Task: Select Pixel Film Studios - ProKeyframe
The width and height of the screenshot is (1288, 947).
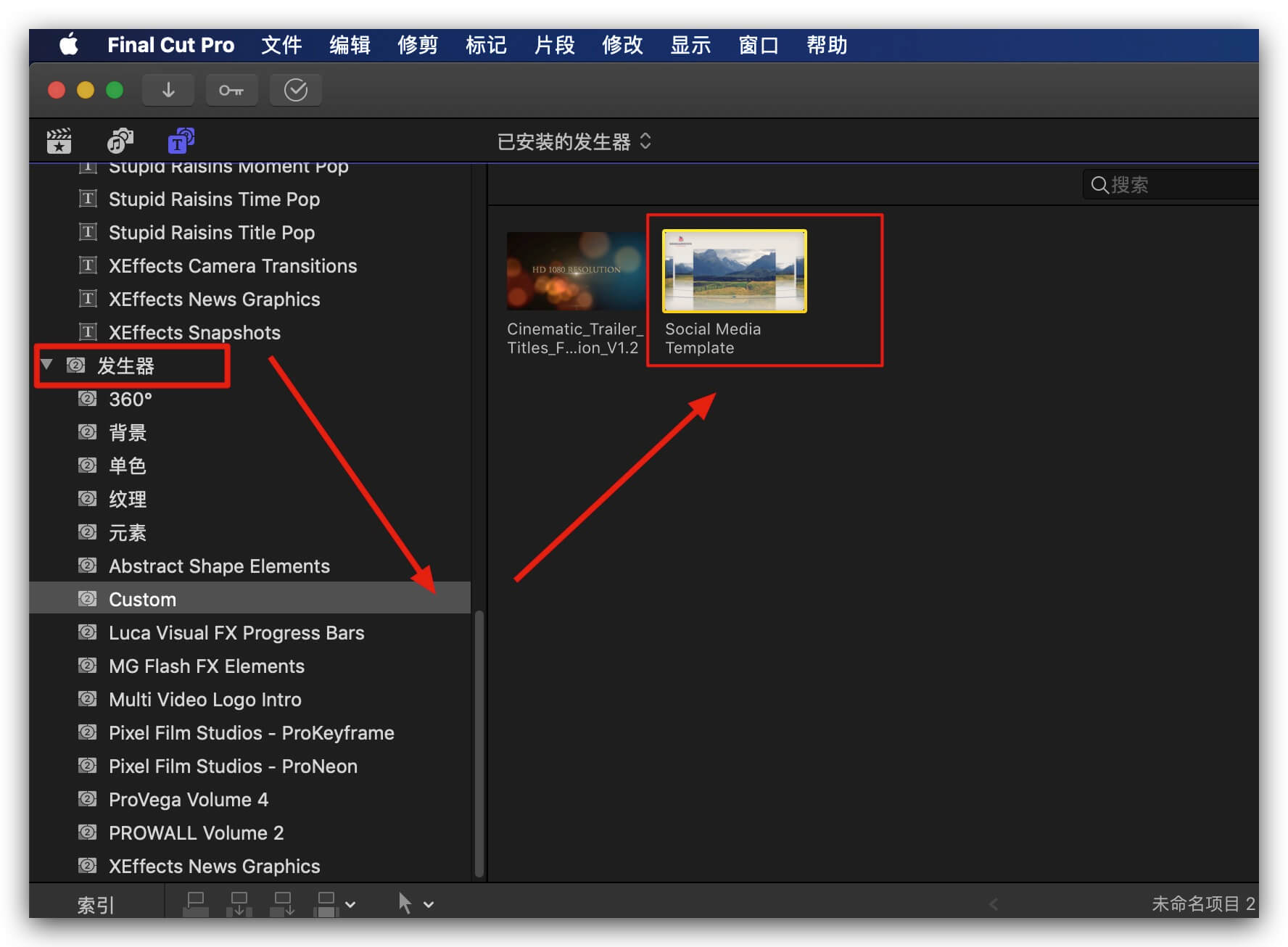Action: click(250, 733)
